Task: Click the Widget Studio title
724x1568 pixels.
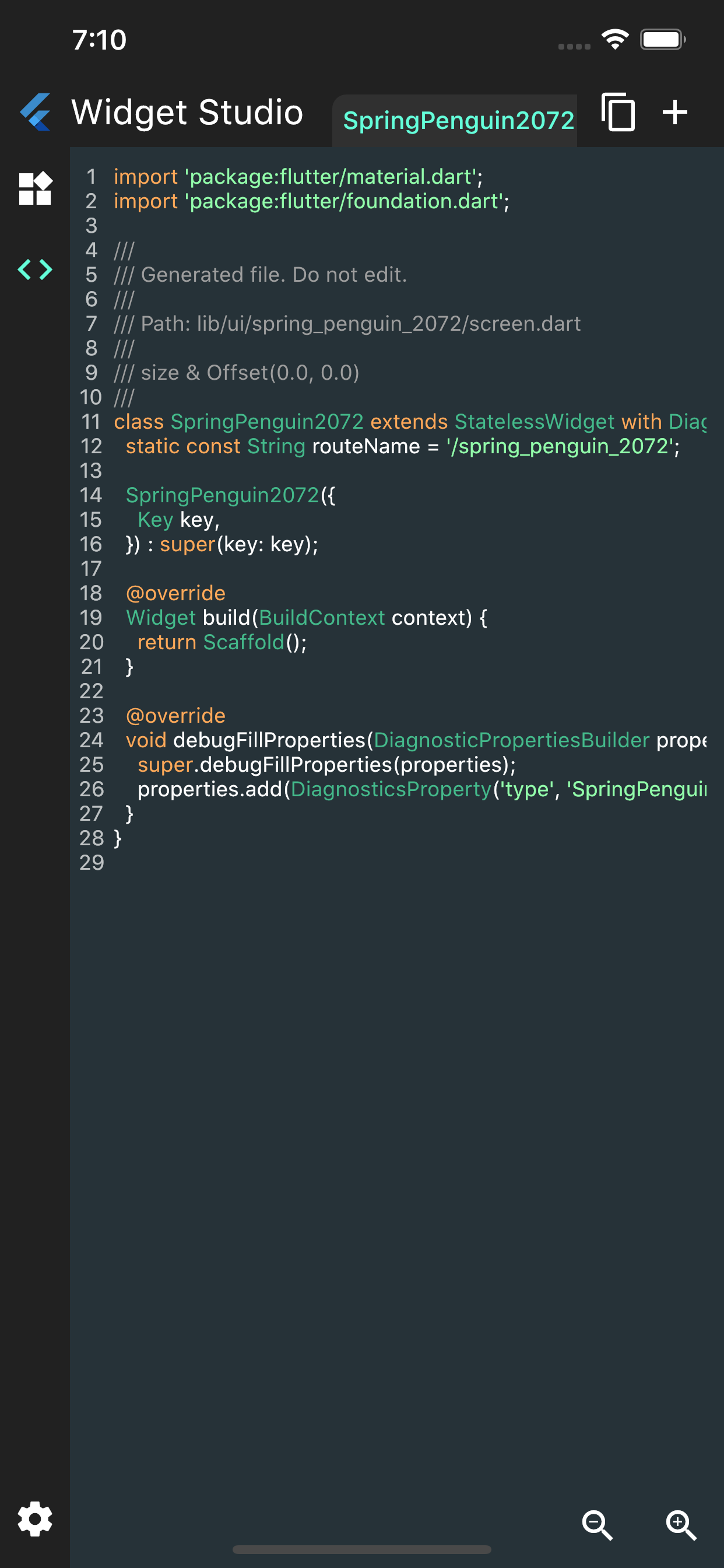Action: pyautogui.click(x=187, y=112)
